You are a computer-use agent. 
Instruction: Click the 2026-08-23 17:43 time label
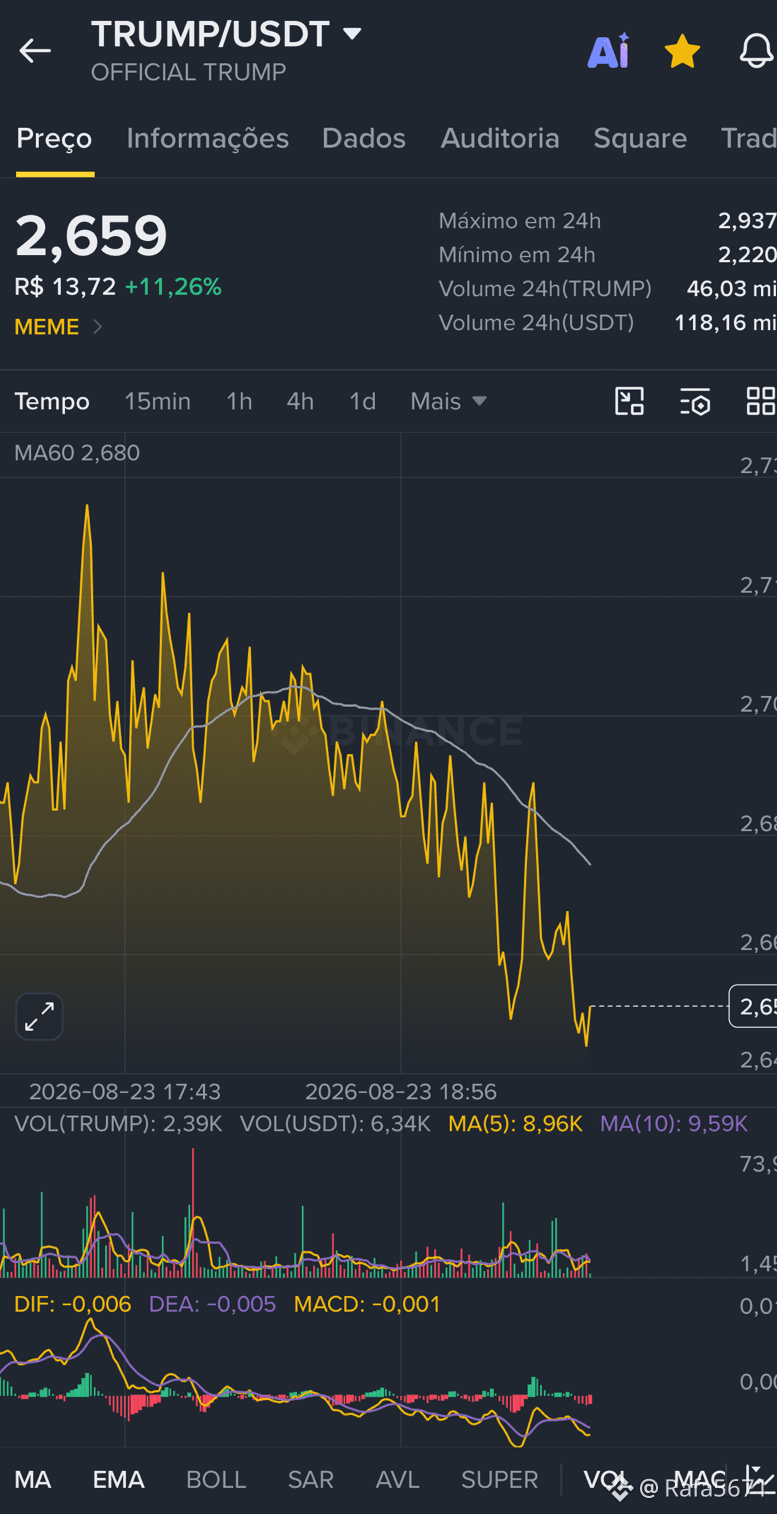point(125,1092)
